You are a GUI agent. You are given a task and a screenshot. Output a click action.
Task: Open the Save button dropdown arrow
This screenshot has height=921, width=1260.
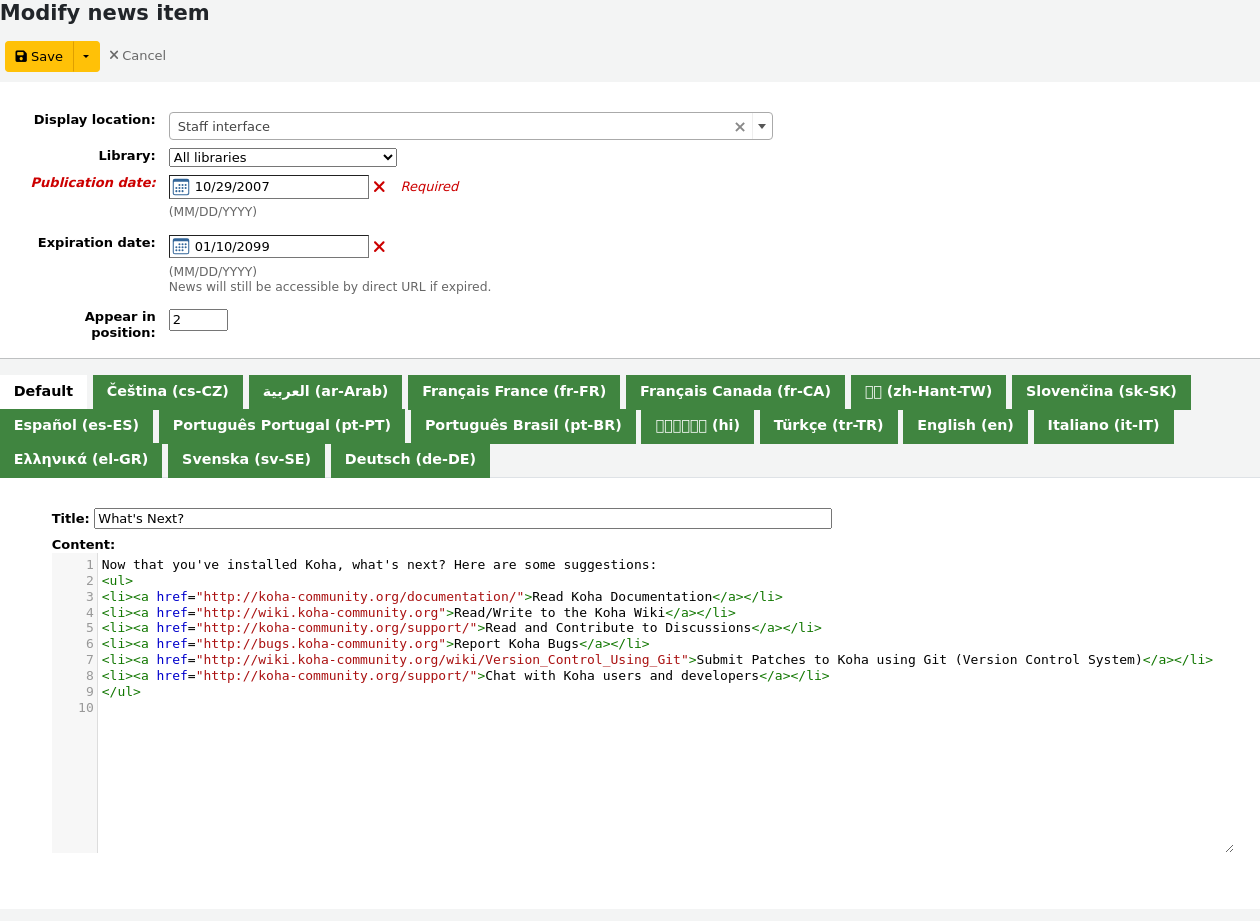point(86,57)
